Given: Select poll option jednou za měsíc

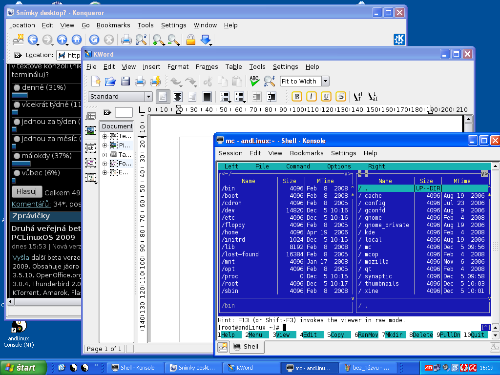Looking at the screenshot, I should [x=17, y=139].
